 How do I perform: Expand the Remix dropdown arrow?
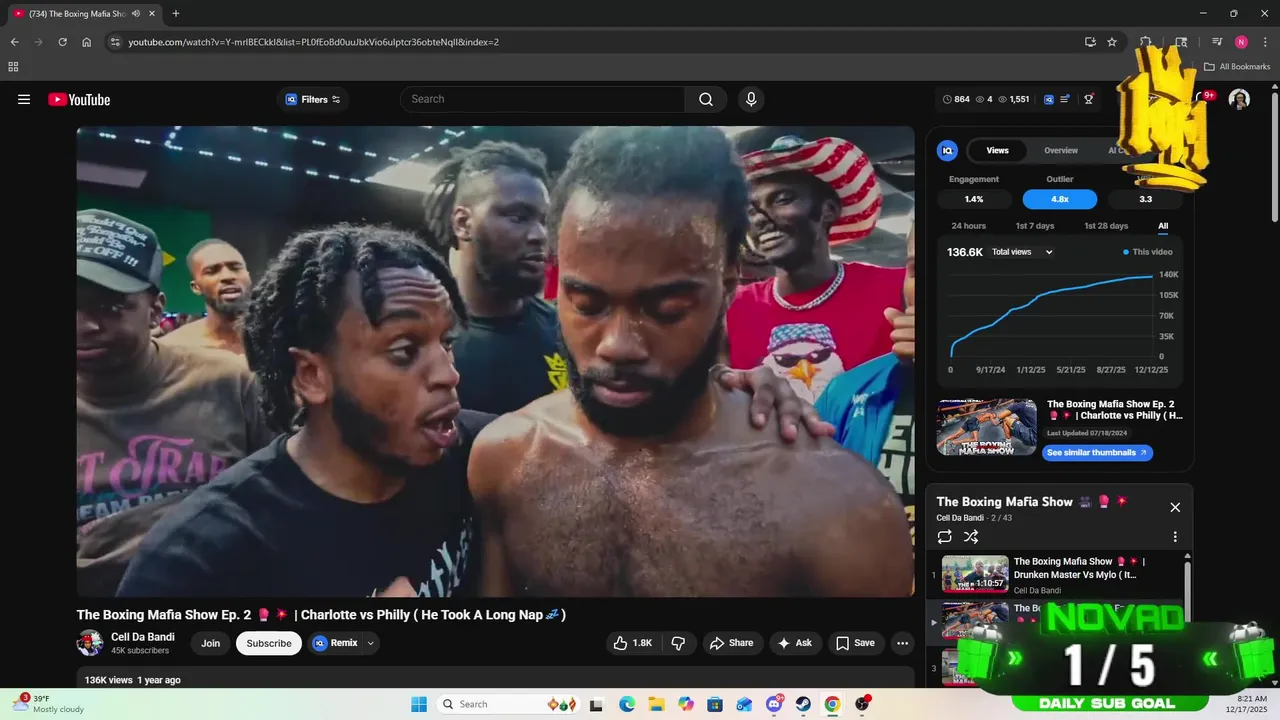(x=371, y=643)
